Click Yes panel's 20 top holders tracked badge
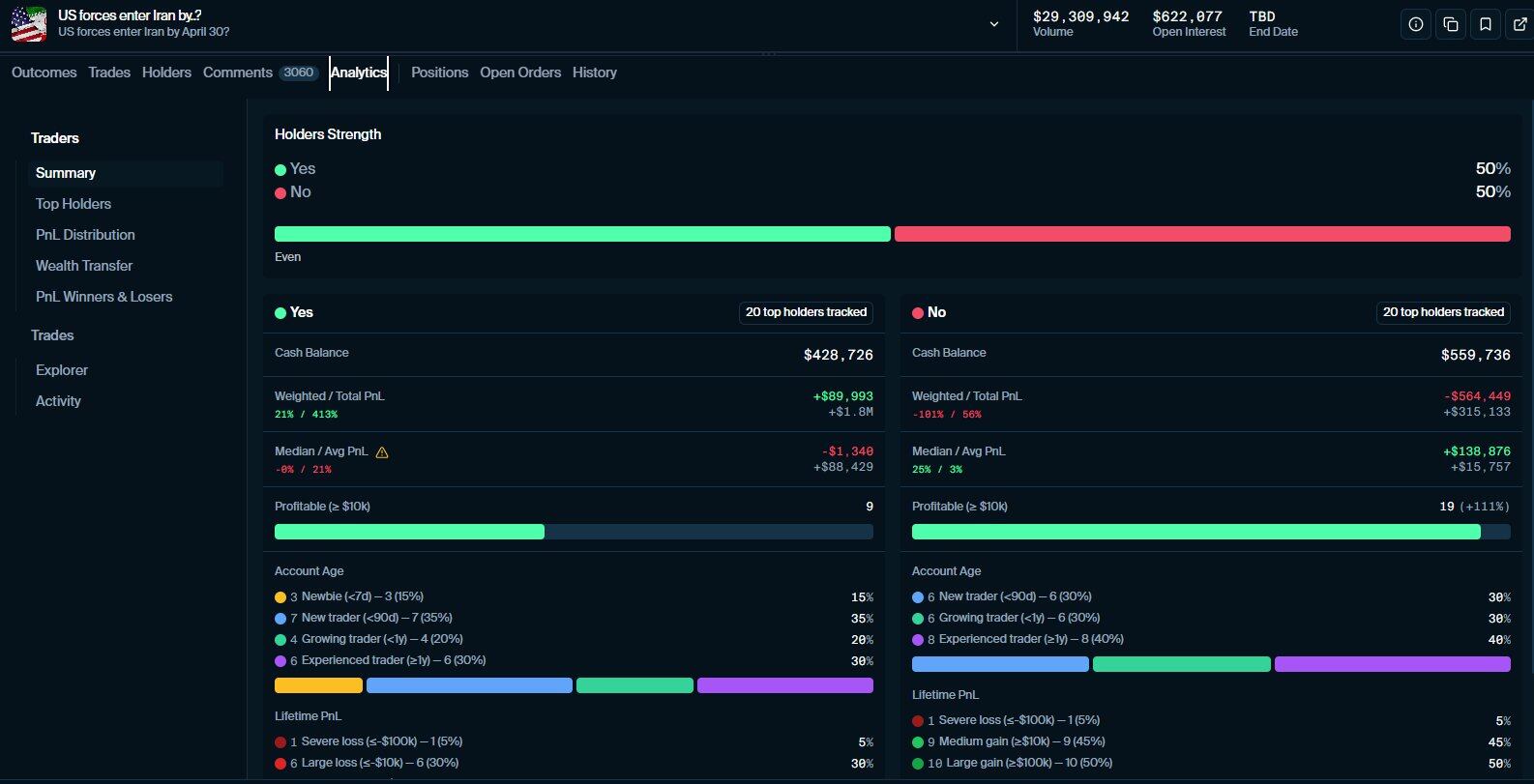 [806, 312]
